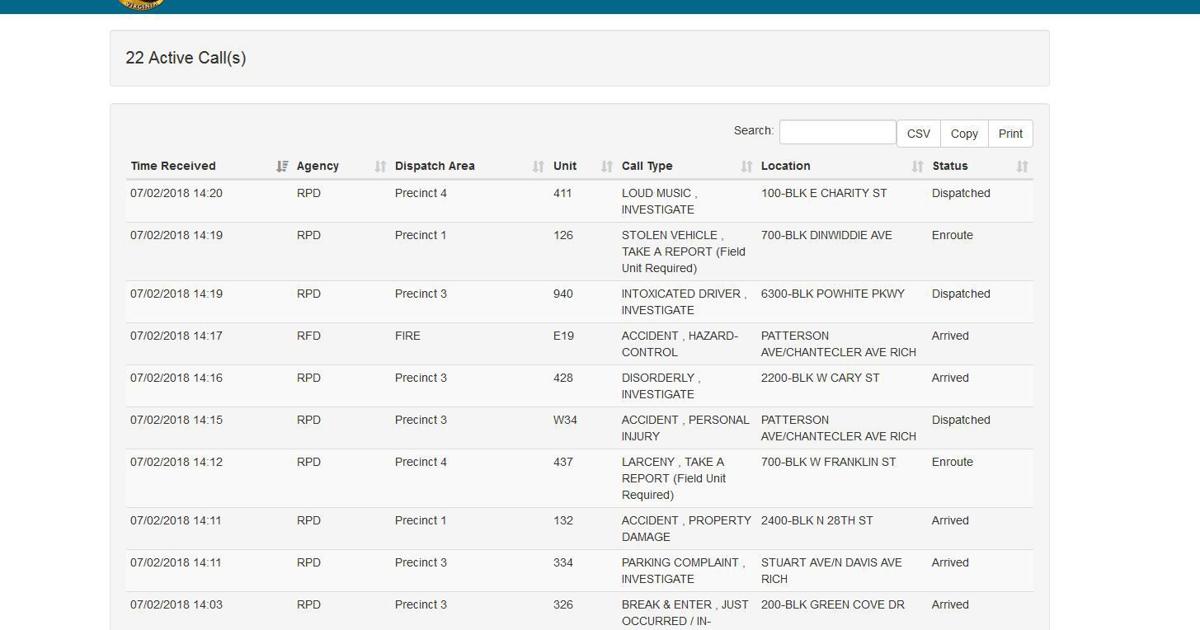
Task: Sort table using Dispatch Area sort arrows
Action: point(538,166)
